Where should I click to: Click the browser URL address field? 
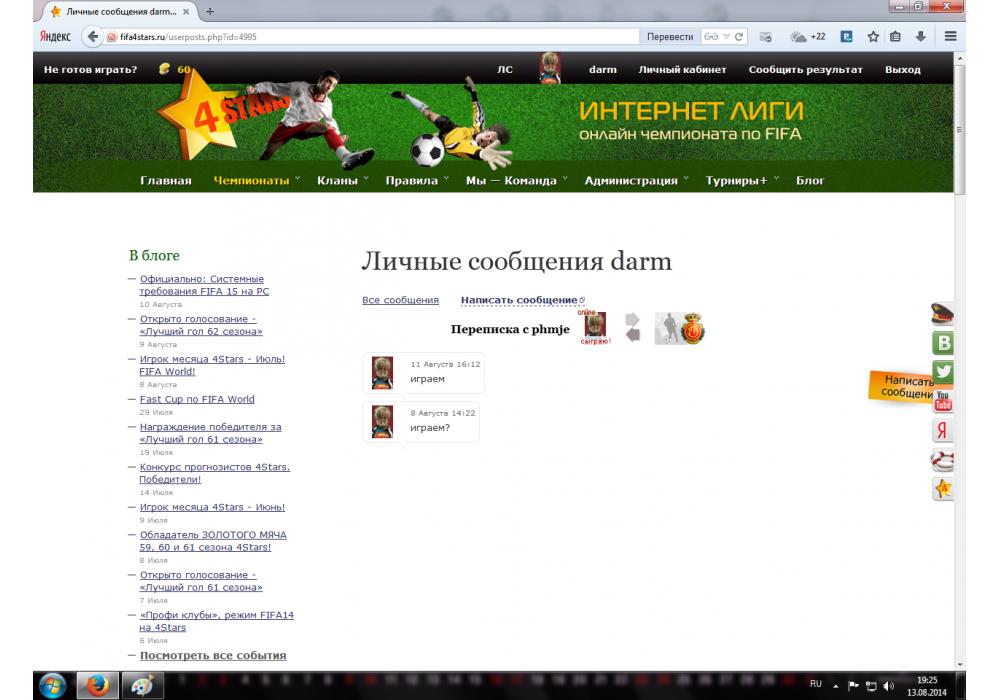(x=400, y=36)
